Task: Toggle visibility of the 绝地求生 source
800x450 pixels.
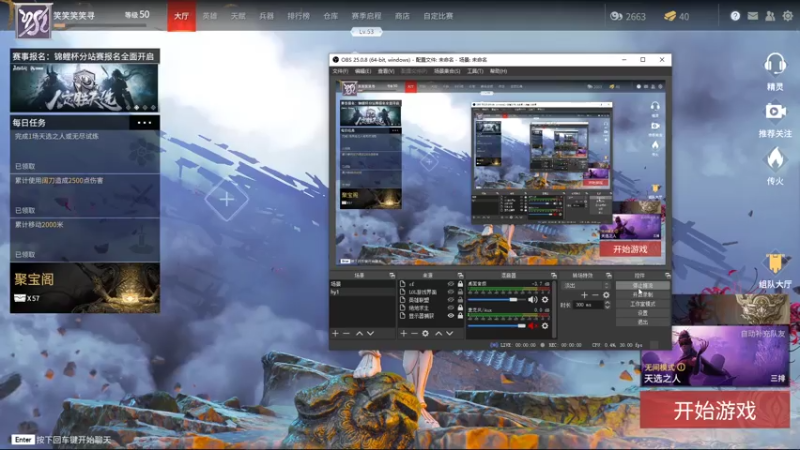Action: (x=451, y=308)
